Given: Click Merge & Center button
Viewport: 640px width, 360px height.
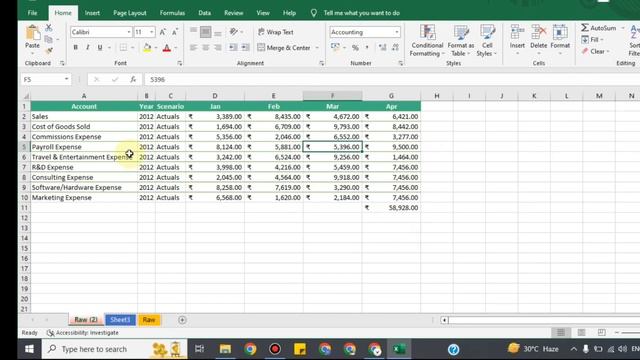Looking at the screenshot, I should tap(284, 48).
